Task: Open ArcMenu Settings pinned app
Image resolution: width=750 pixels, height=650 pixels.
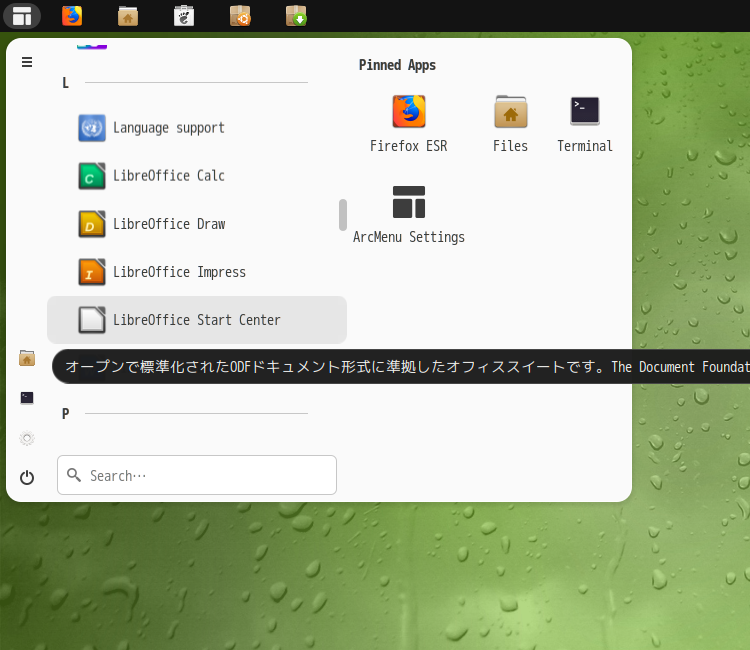Action: [x=408, y=215]
